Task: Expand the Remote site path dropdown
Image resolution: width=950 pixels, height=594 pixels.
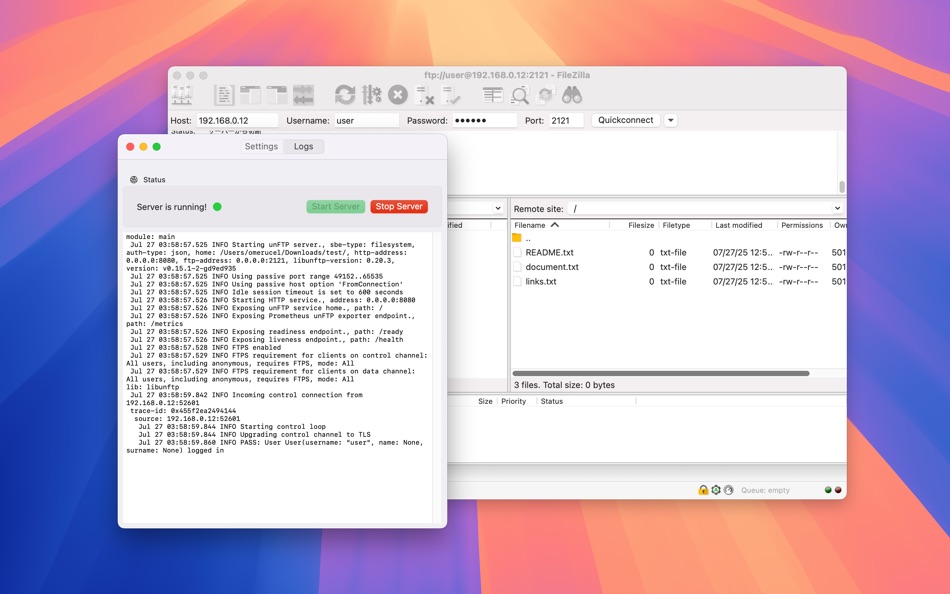Action: pos(837,208)
